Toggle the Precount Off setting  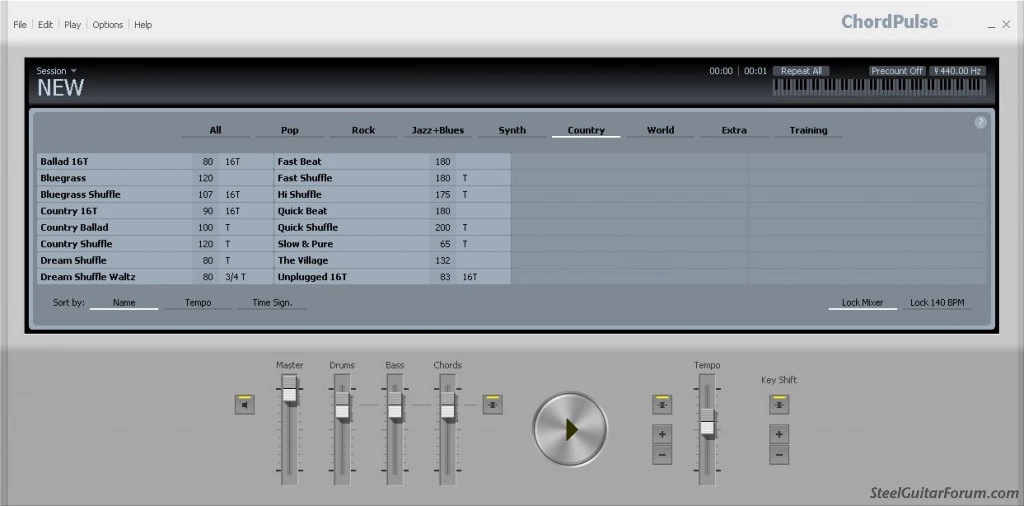tap(896, 71)
